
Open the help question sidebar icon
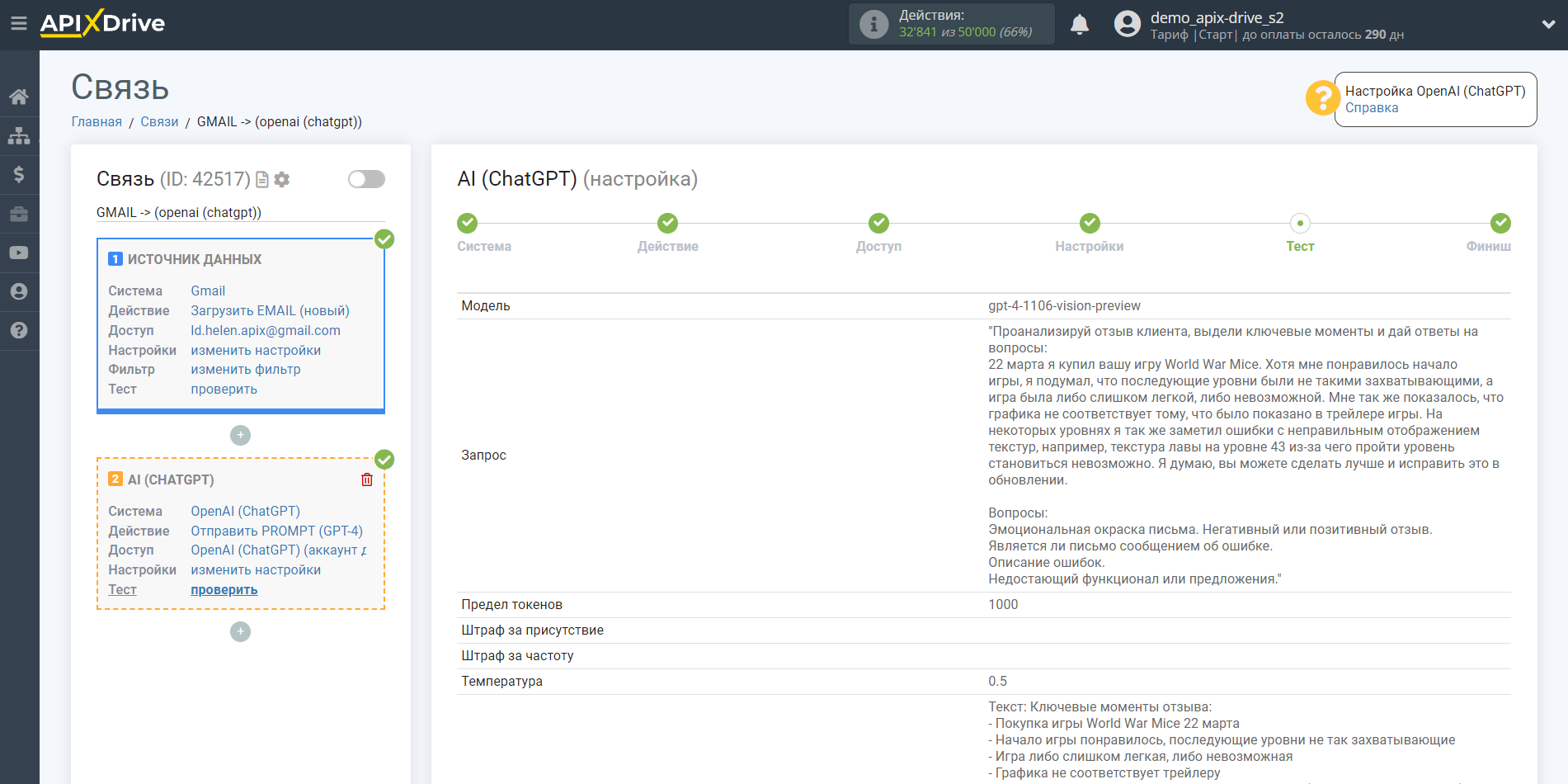[19, 330]
